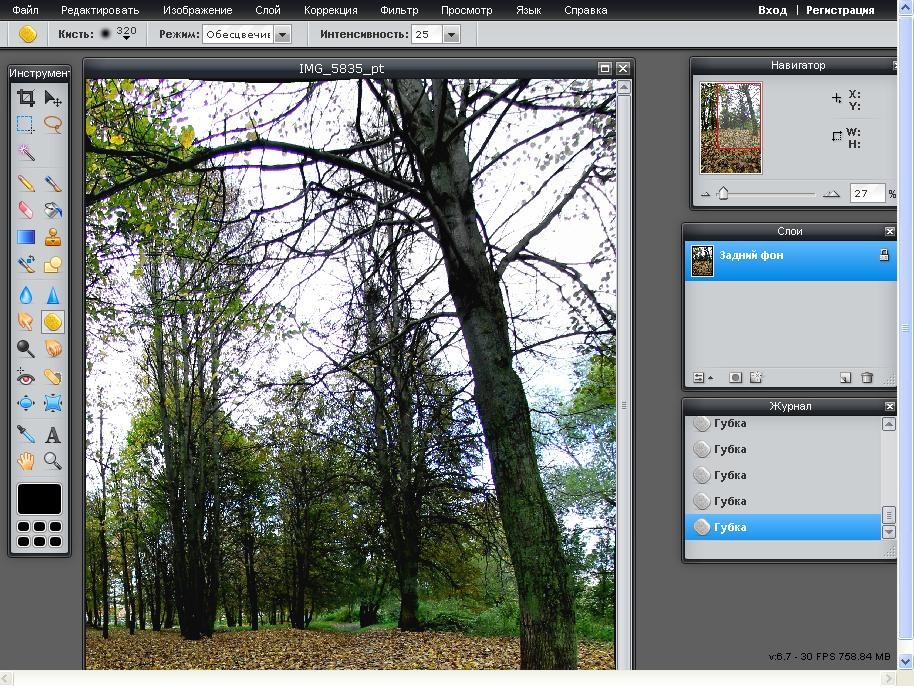The height and width of the screenshot is (691, 914).
Task: Click zoom out icon in Навигатор
Action: coord(705,194)
